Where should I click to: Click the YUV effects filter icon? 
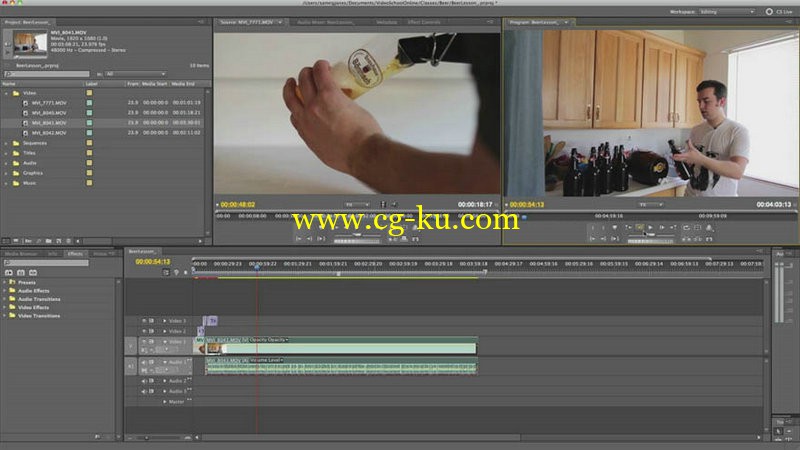pyautogui.click(x=33, y=273)
